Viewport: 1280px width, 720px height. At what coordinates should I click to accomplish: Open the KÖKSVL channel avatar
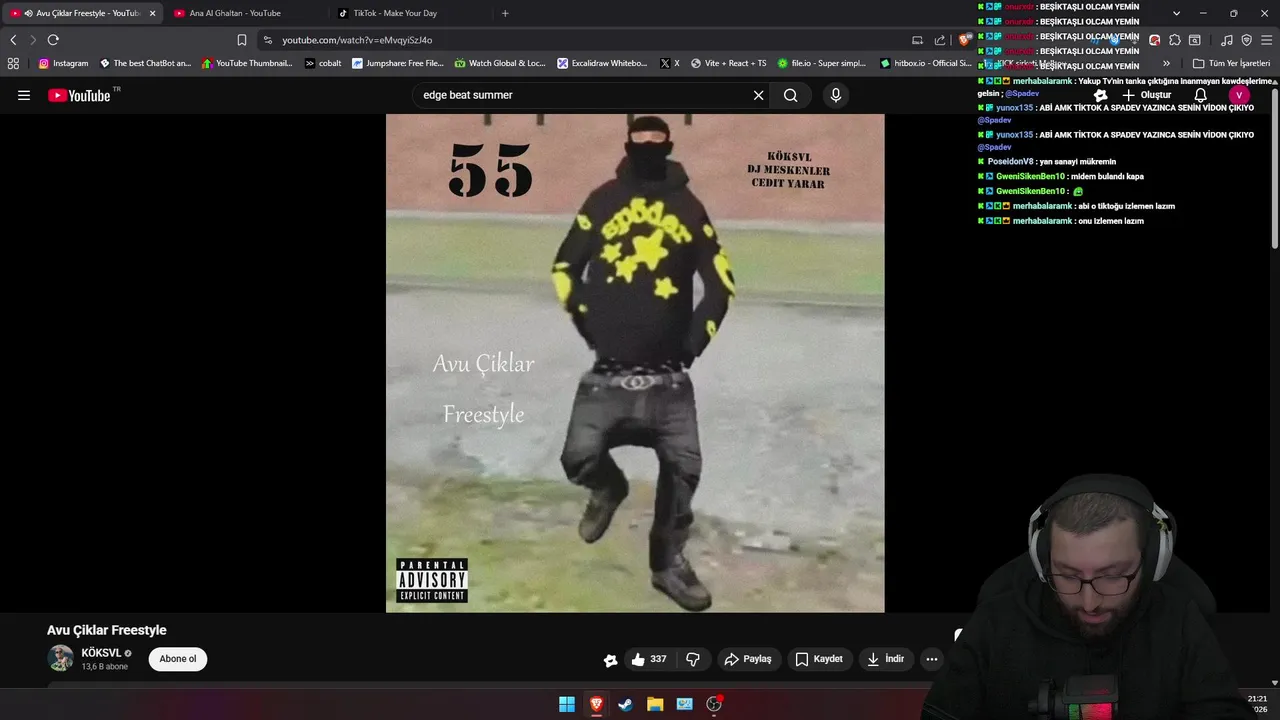(61, 658)
